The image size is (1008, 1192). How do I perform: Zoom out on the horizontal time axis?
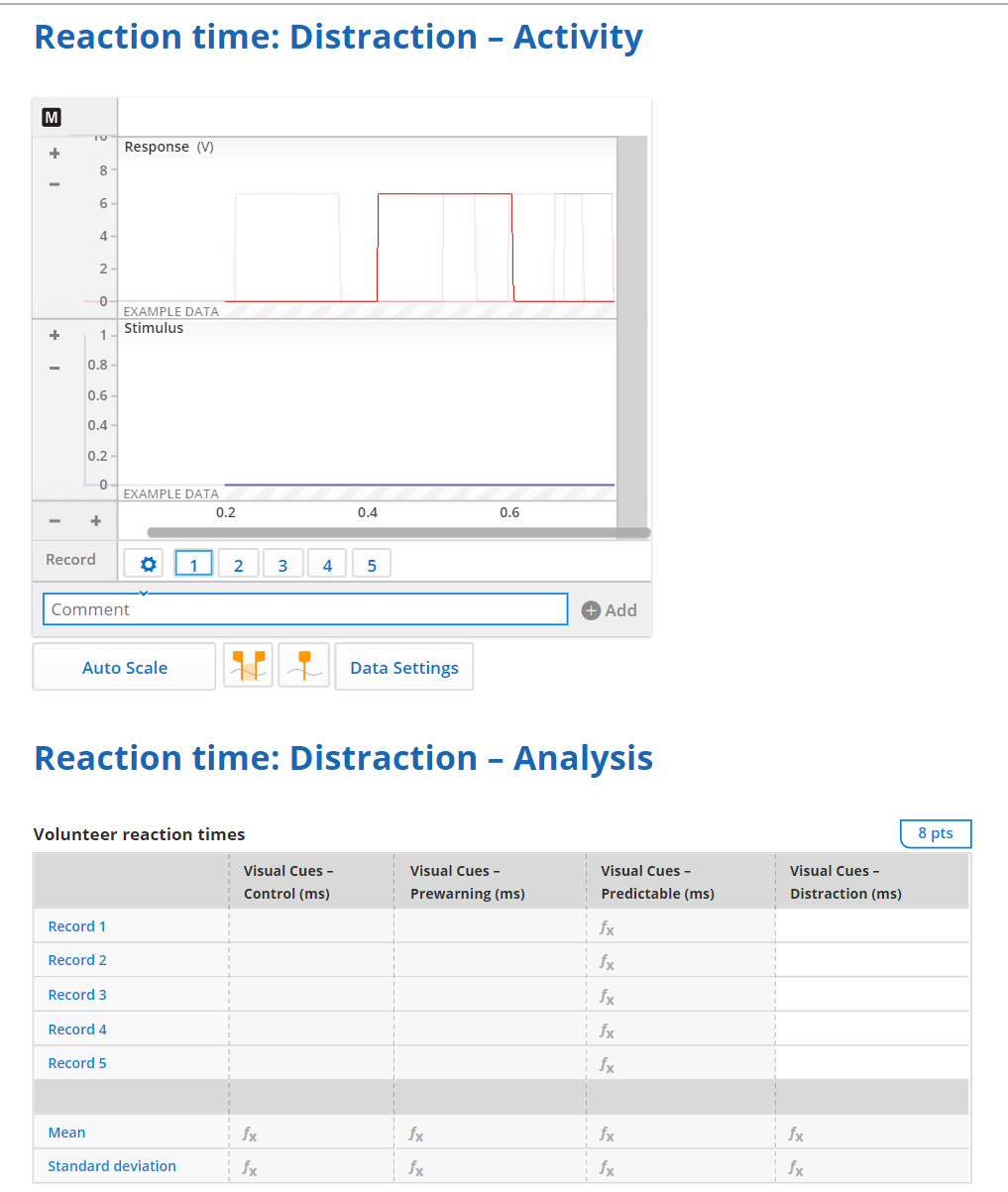coord(55,520)
